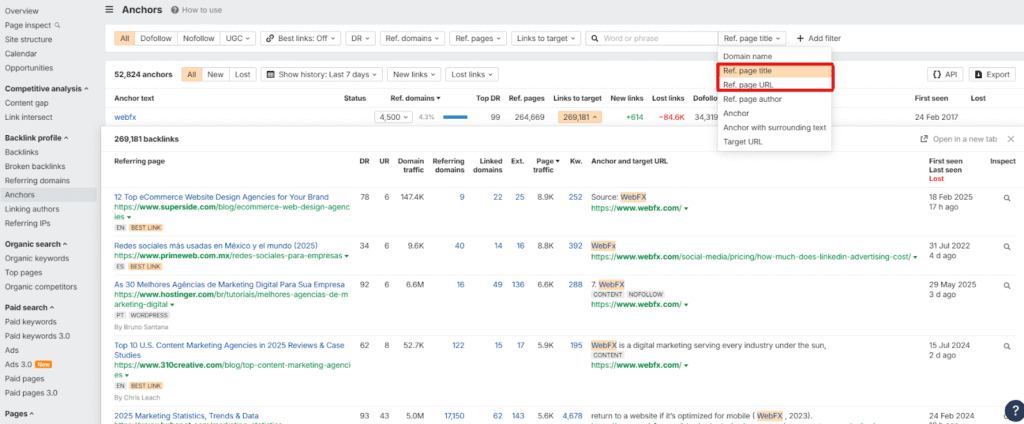Viewport: 1024px width, 424px height.
Task: Click the Export download icon button
Action: pyautogui.click(x=992, y=74)
